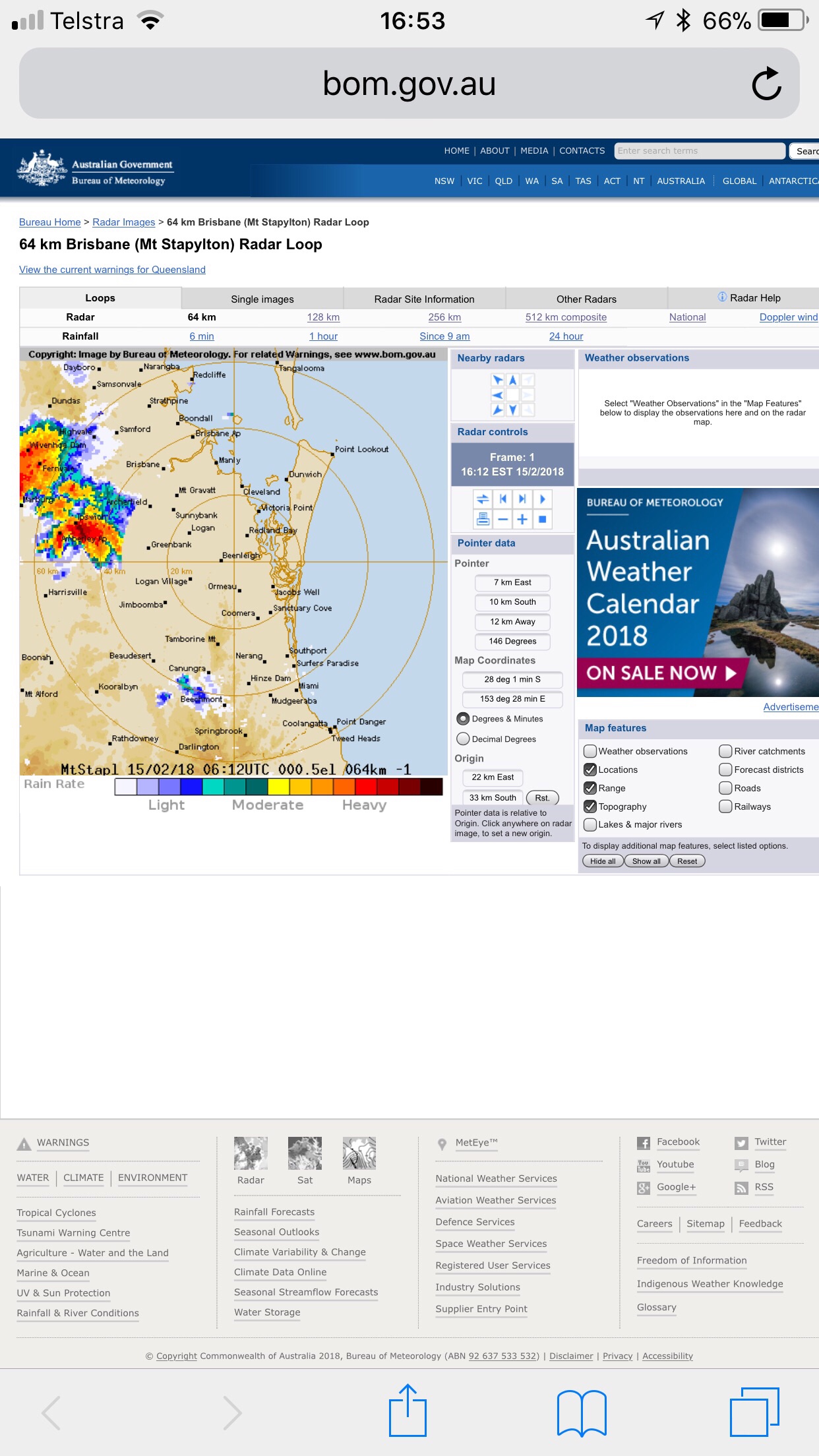Image resolution: width=819 pixels, height=1456 pixels.
Task: Step to next radar frame
Action: (x=522, y=499)
